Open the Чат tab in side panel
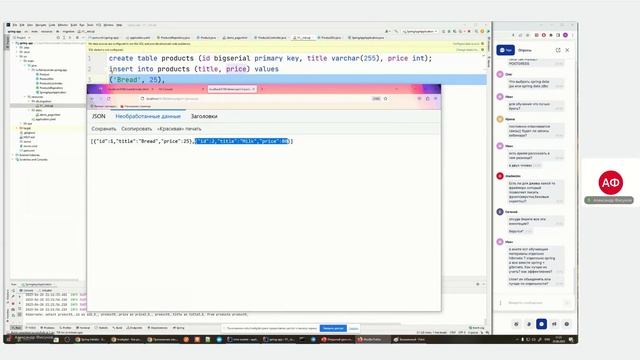Image resolution: width=640 pixels, height=360 pixels. (505, 50)
